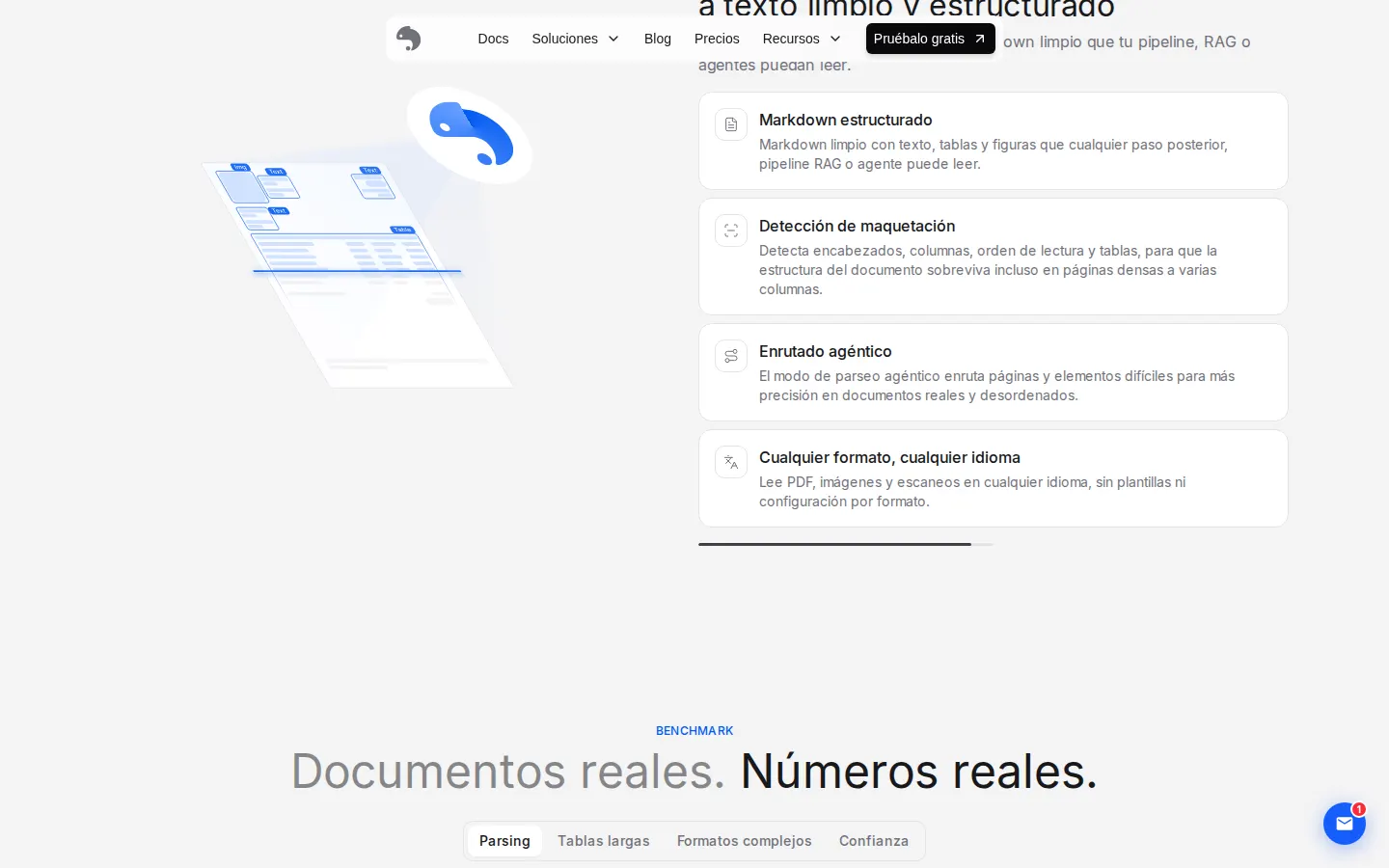Click the routing icon beside Enrutado agéntico
Screen dimensions: 1389x868
(731, 356)
